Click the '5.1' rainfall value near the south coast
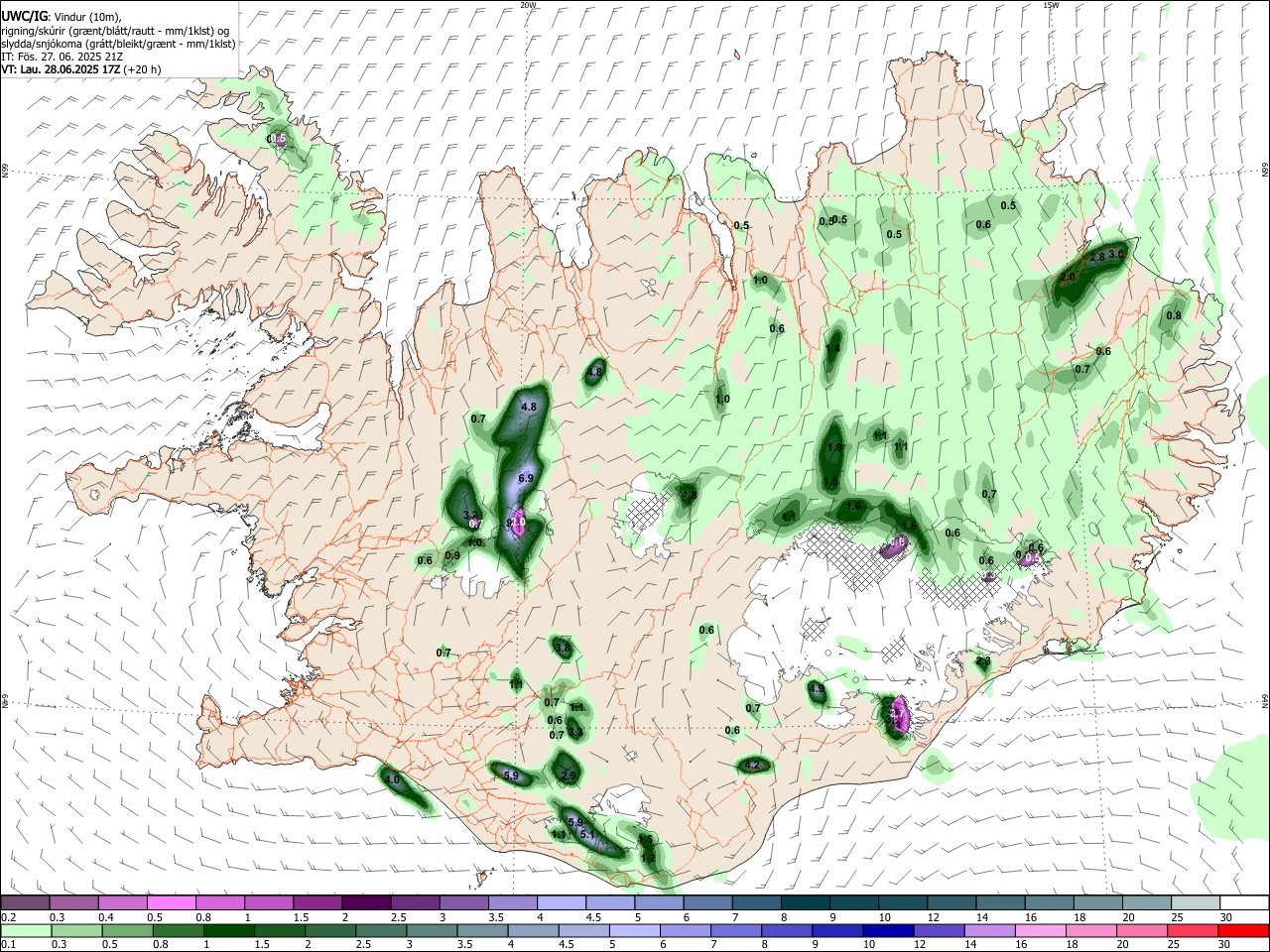 [586, 834]
